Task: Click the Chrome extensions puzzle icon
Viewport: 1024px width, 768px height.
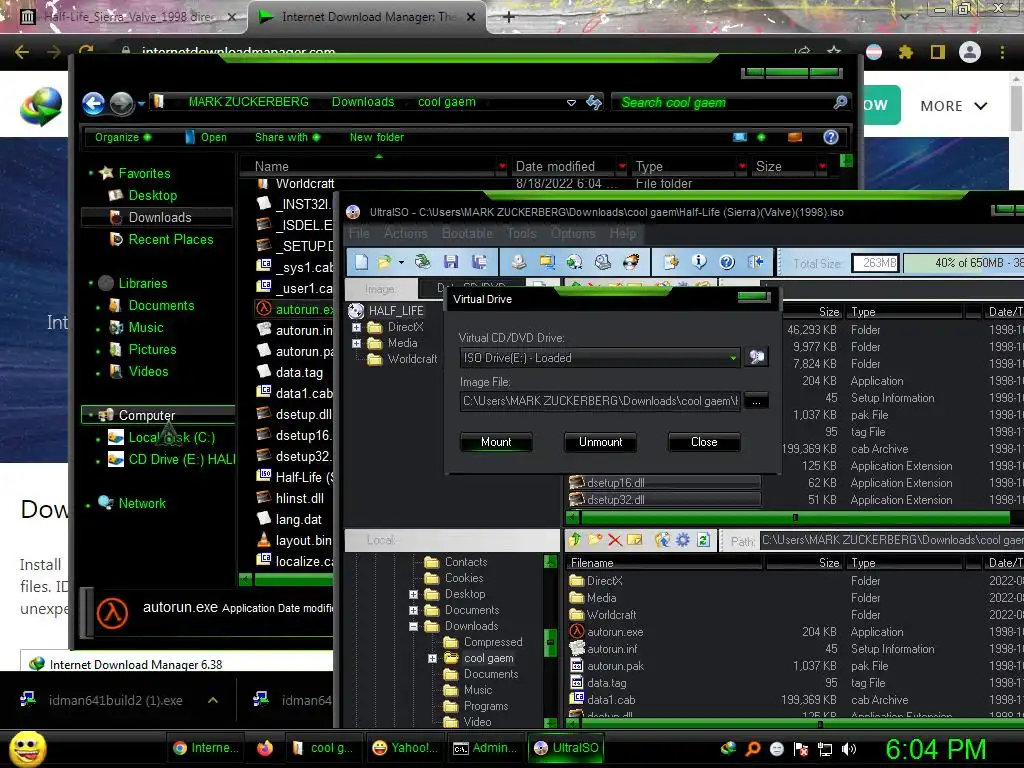Action: [x=905, y=52]
